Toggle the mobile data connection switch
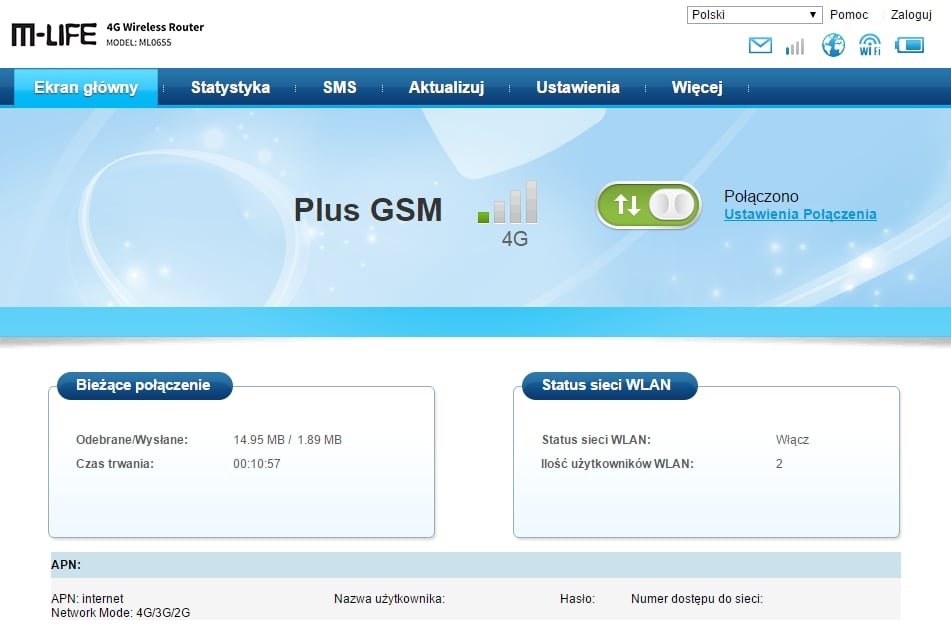The width and height of the screenshot is (951, 629). (x=648, y=205)
